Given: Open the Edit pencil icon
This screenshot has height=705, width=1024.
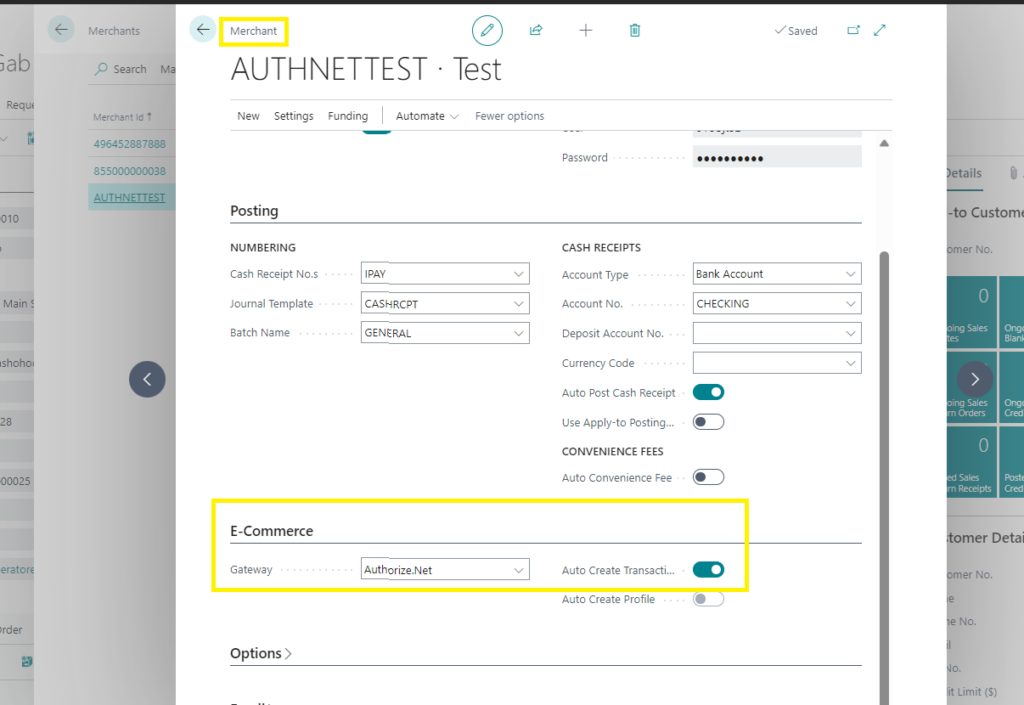Looking at the screenshot, I should point(487,30).
